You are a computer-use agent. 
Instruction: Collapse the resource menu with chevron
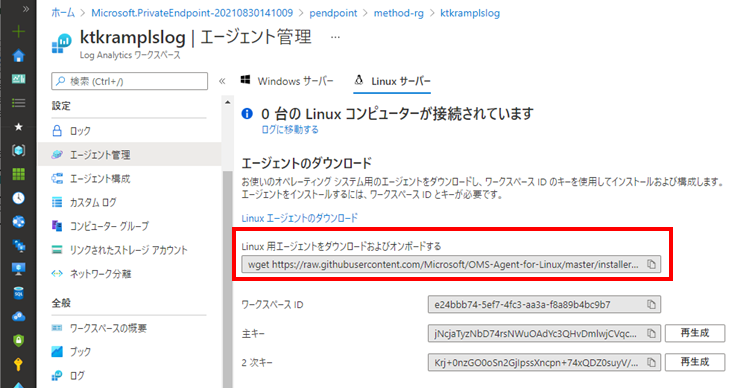click(x=222, y=81)
